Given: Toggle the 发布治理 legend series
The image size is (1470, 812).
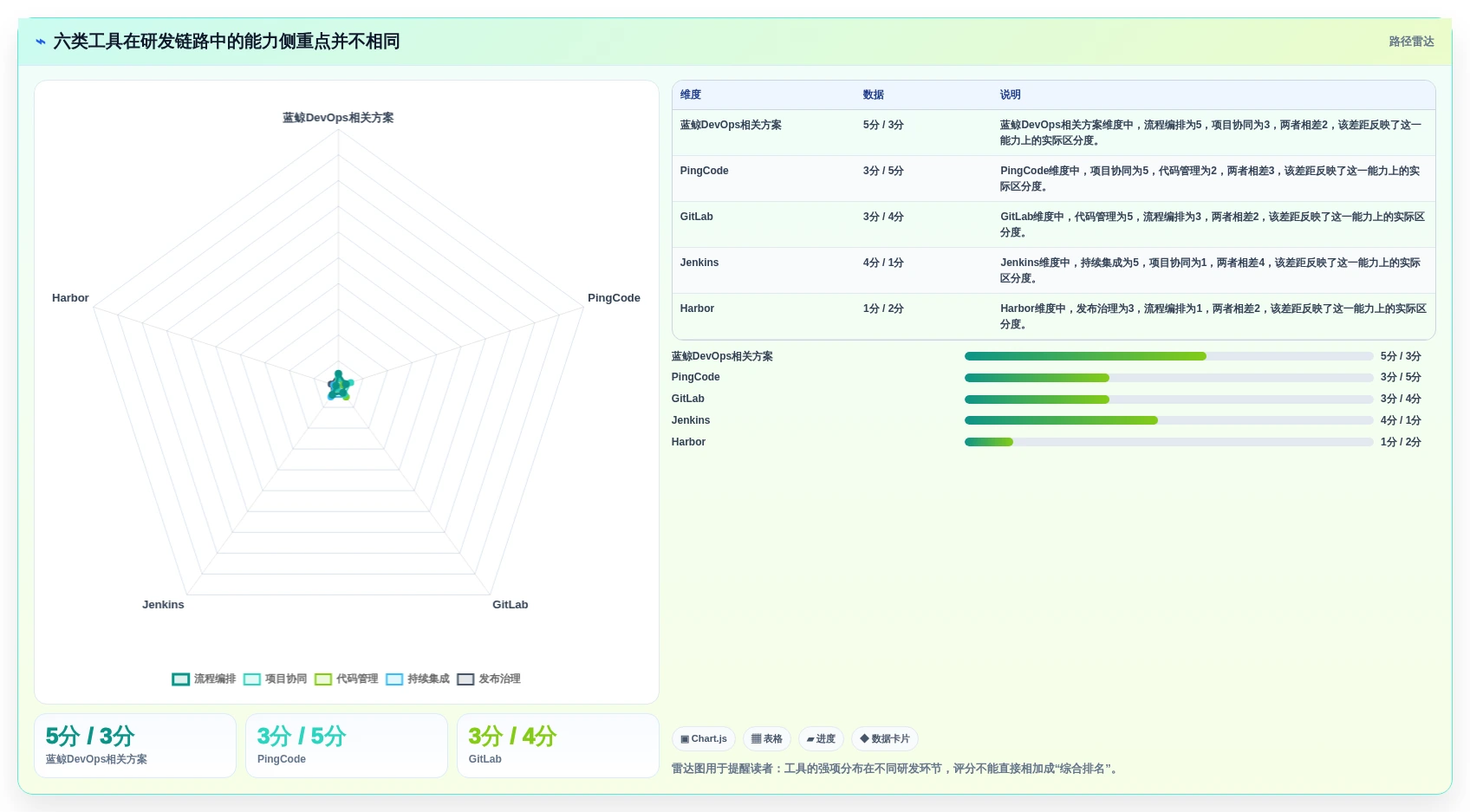Looking at the screenshot, I should point(489,679).
